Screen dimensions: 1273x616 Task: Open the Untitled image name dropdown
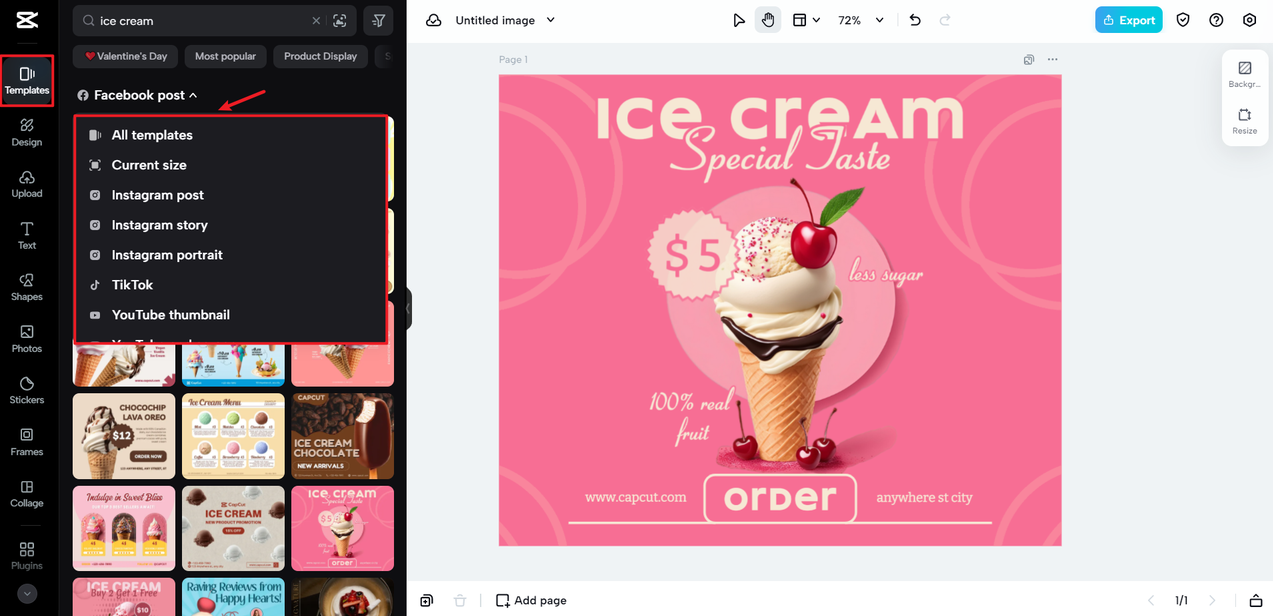click(x=505, y=20)
